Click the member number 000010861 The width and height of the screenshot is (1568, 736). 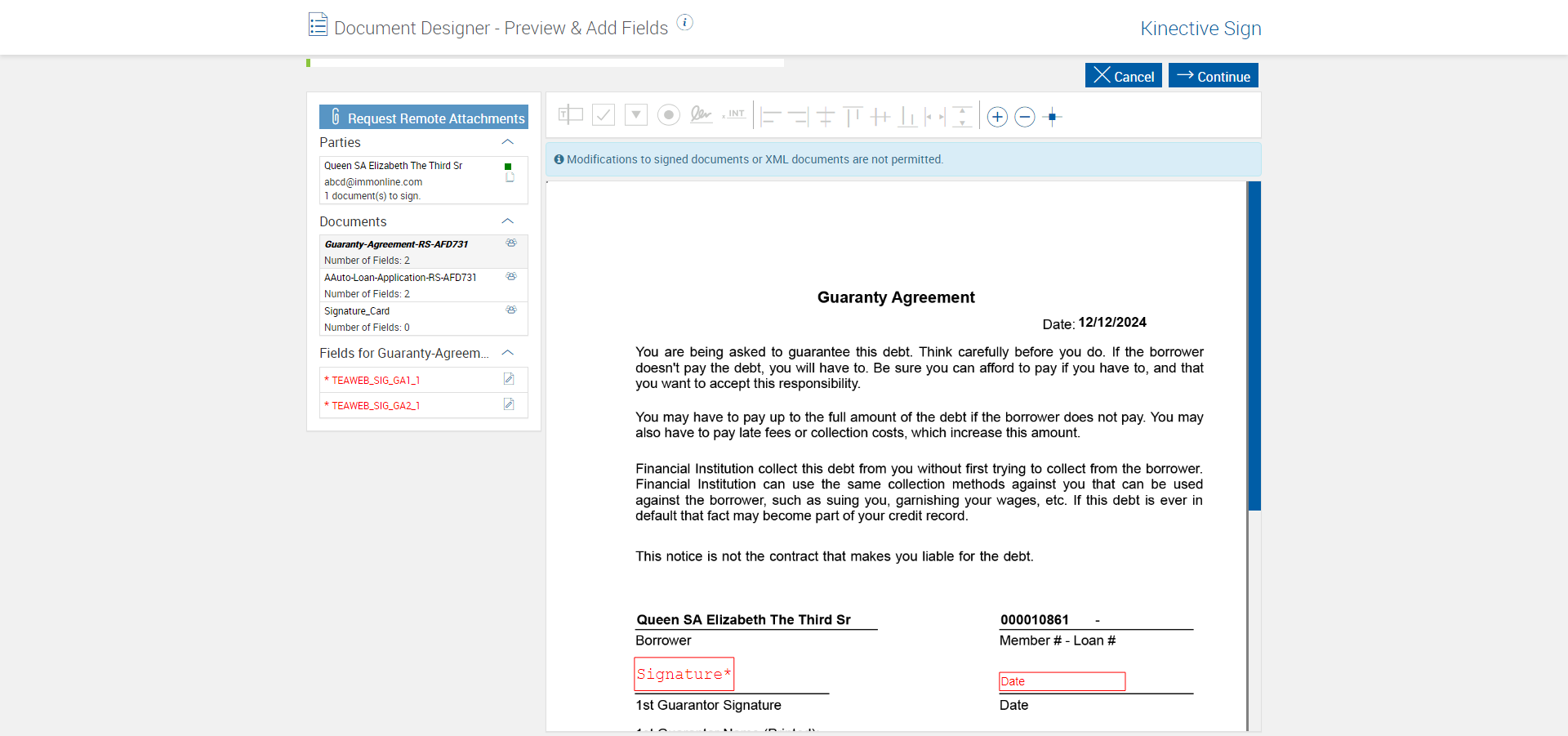tap(1035, 620)
